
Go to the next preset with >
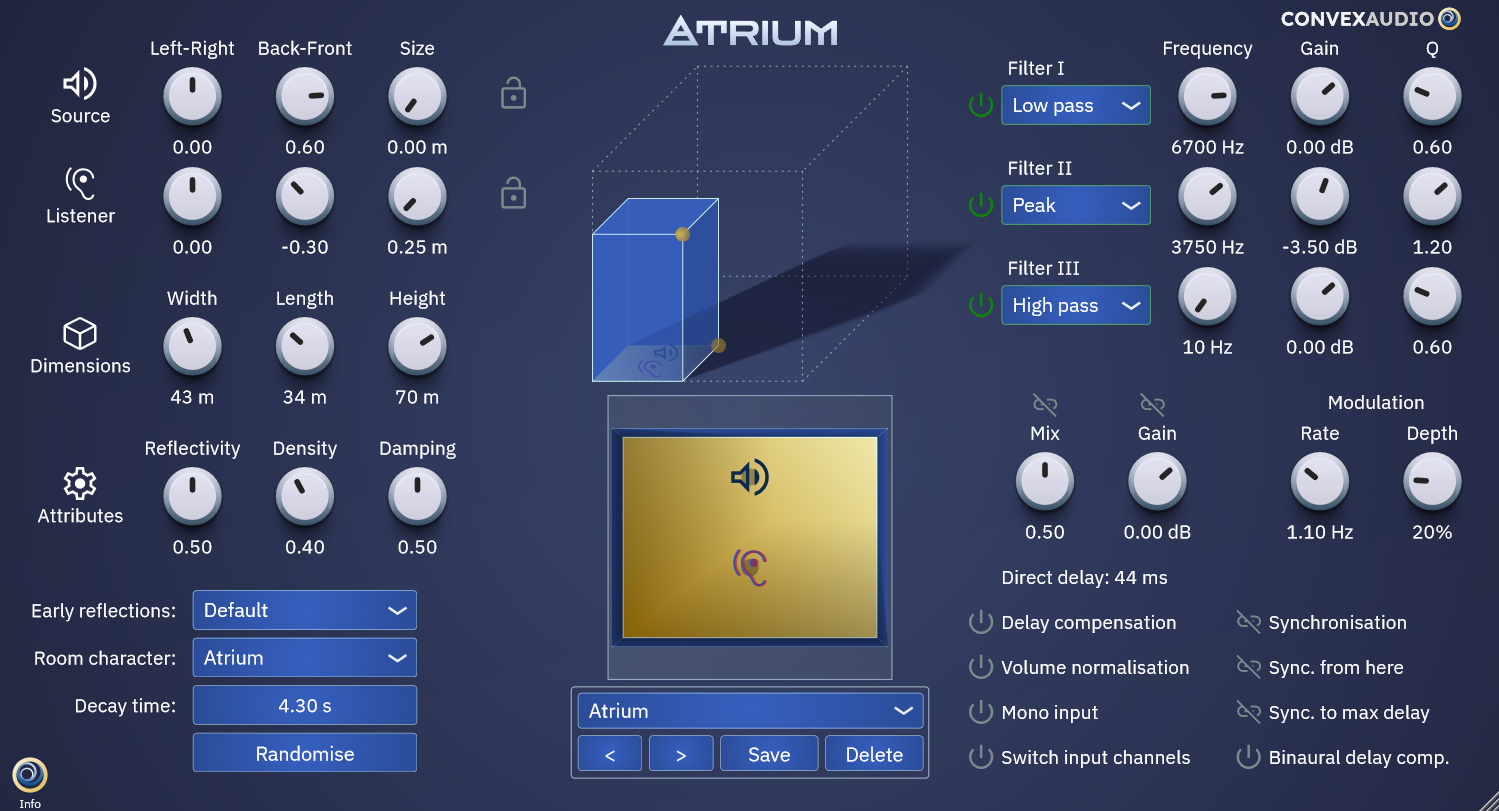pyautogui.click(x=681, y=754)
